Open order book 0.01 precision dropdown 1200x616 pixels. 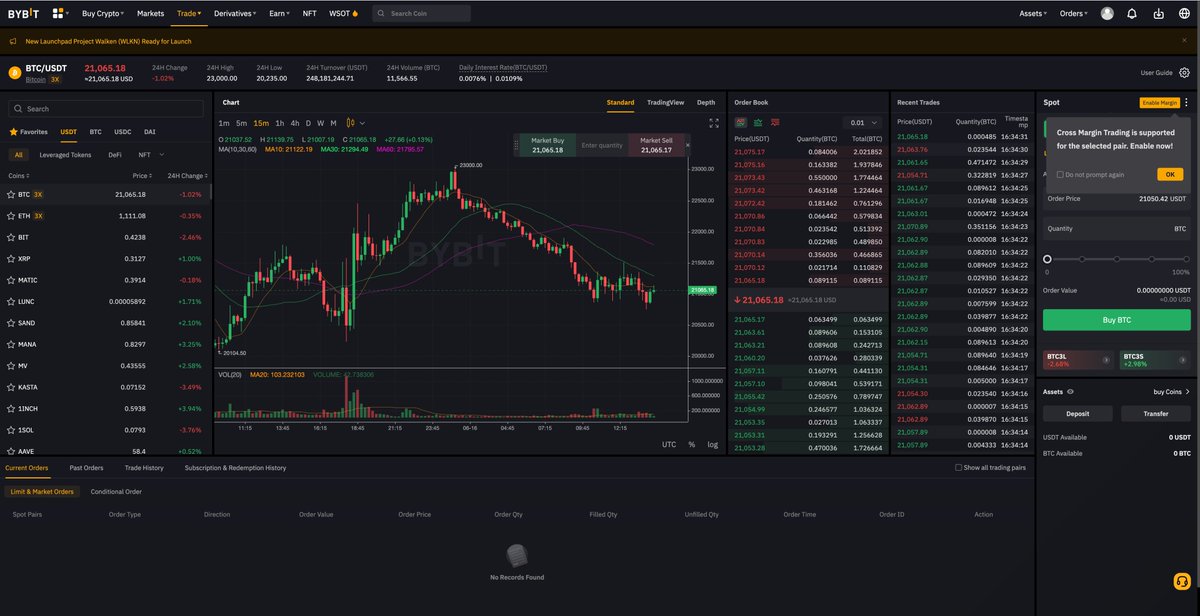click(861, 122)
